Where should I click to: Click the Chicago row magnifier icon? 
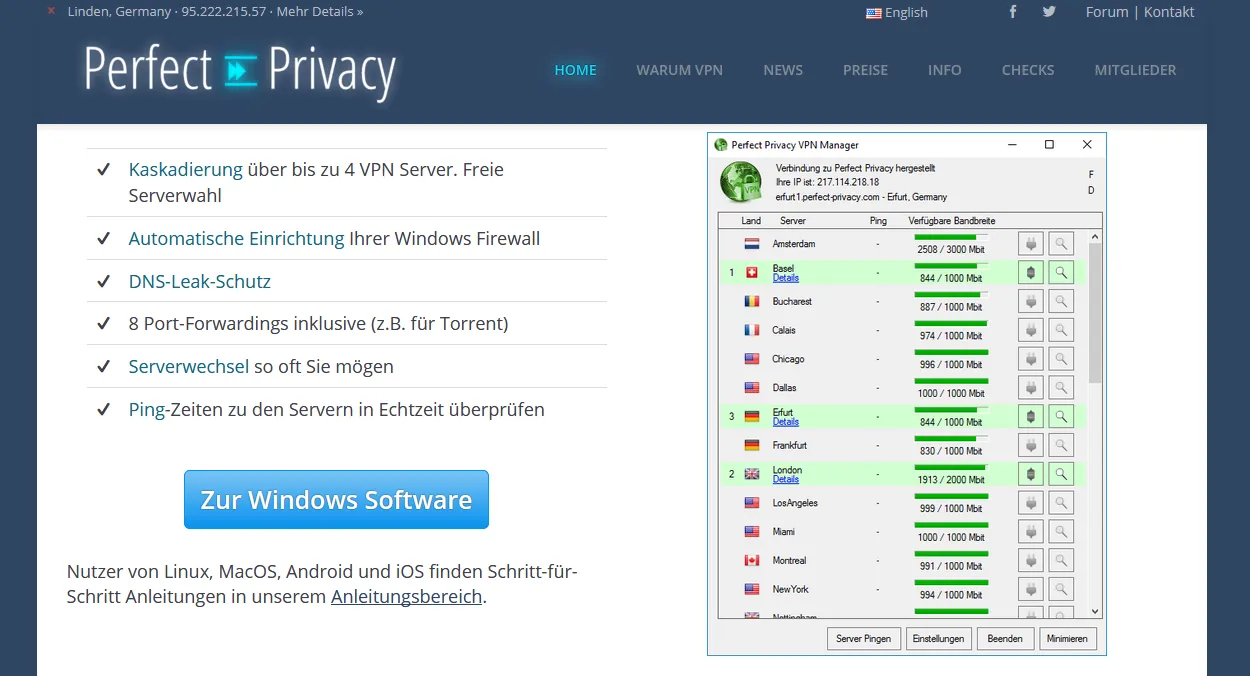(1061, 359)
